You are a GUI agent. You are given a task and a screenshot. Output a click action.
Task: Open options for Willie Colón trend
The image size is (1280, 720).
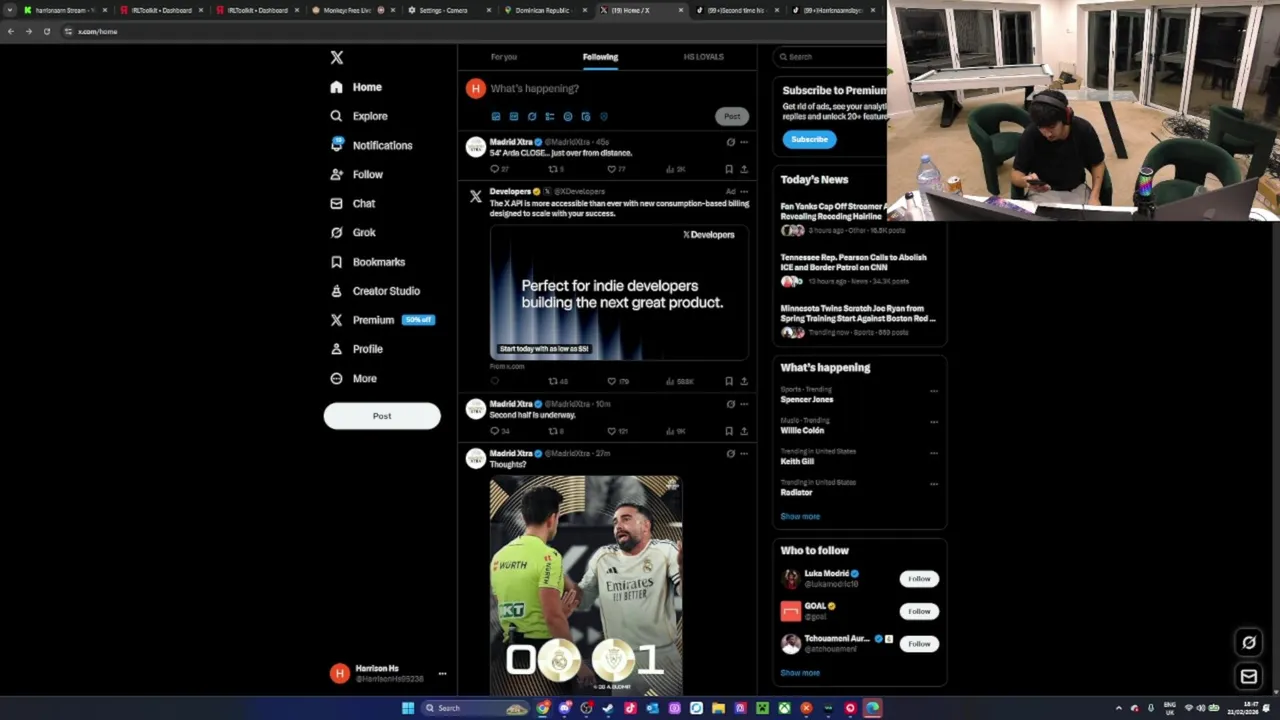pos(933,422)
